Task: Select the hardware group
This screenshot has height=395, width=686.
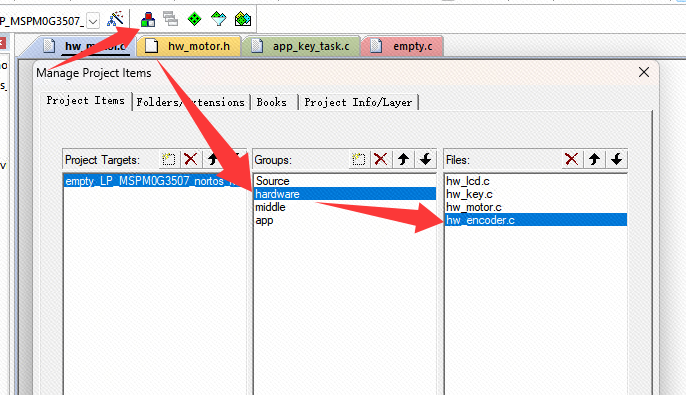Action: pyautogui.click(x=345, y=194)
